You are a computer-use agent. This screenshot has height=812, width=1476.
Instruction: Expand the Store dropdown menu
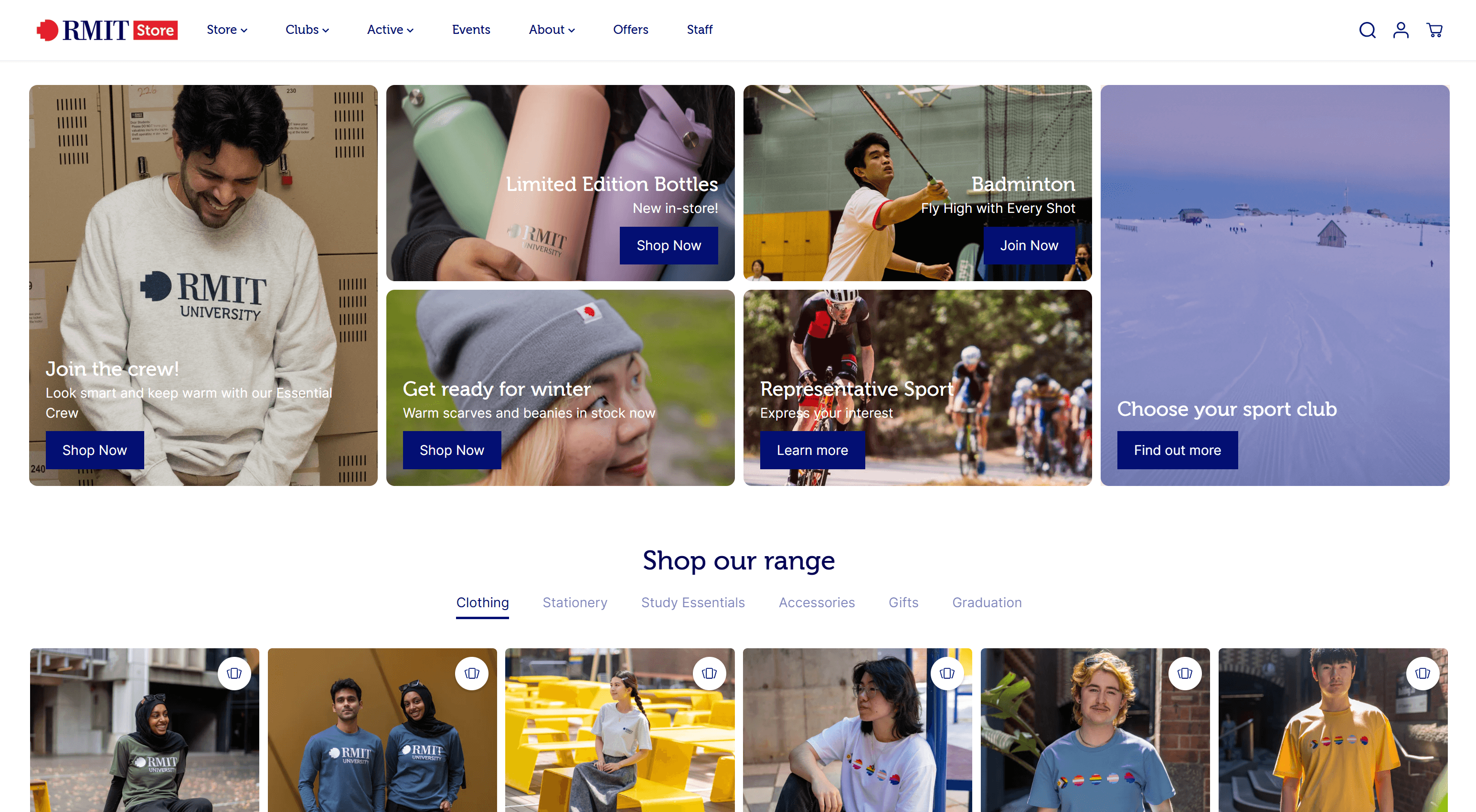click(227, 30)
